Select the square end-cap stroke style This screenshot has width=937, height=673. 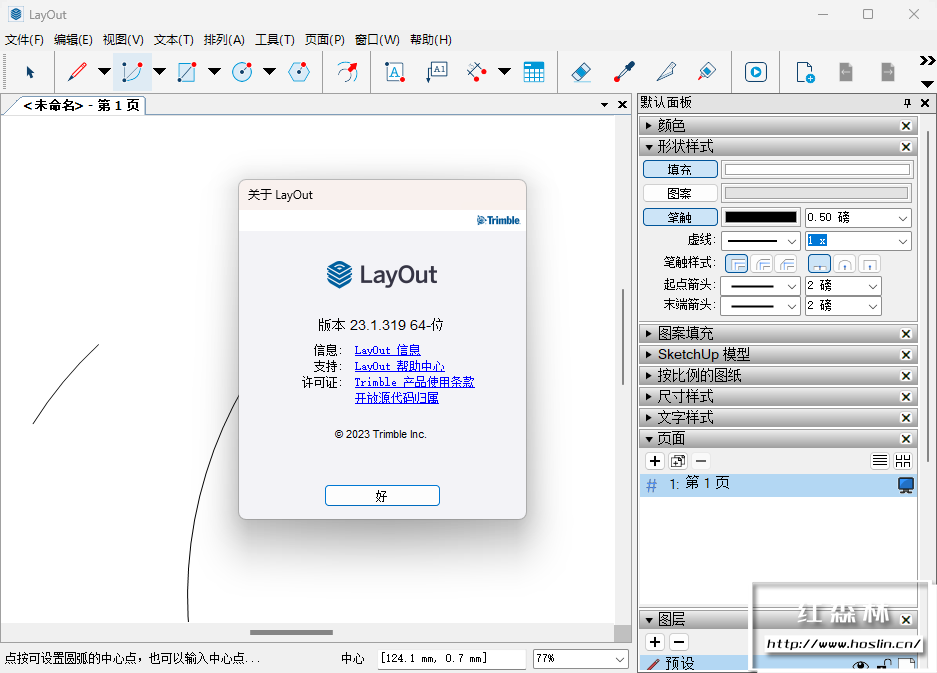tap(869, 264)
